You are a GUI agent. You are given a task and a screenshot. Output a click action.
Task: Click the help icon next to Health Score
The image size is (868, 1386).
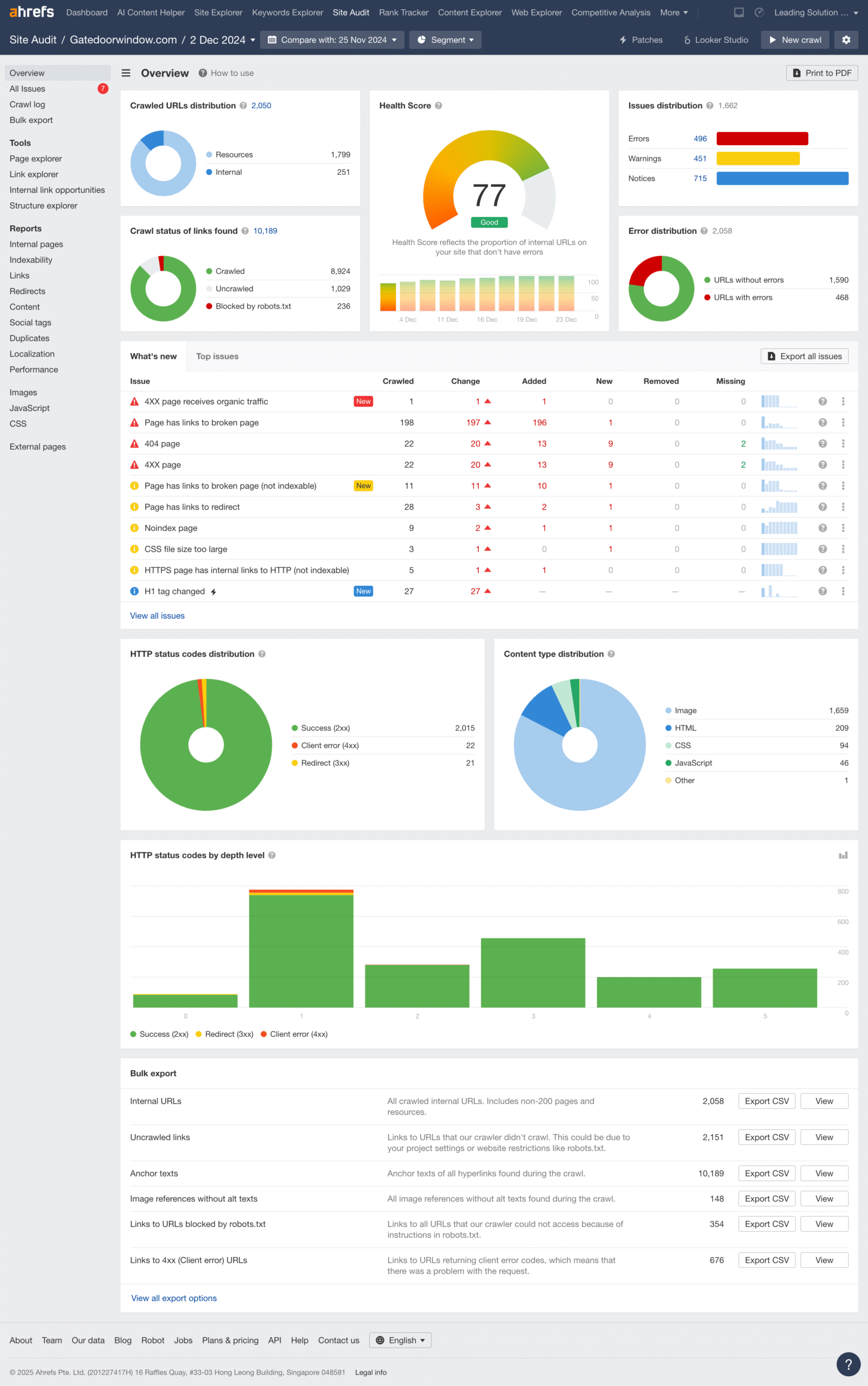pos(439,106)
